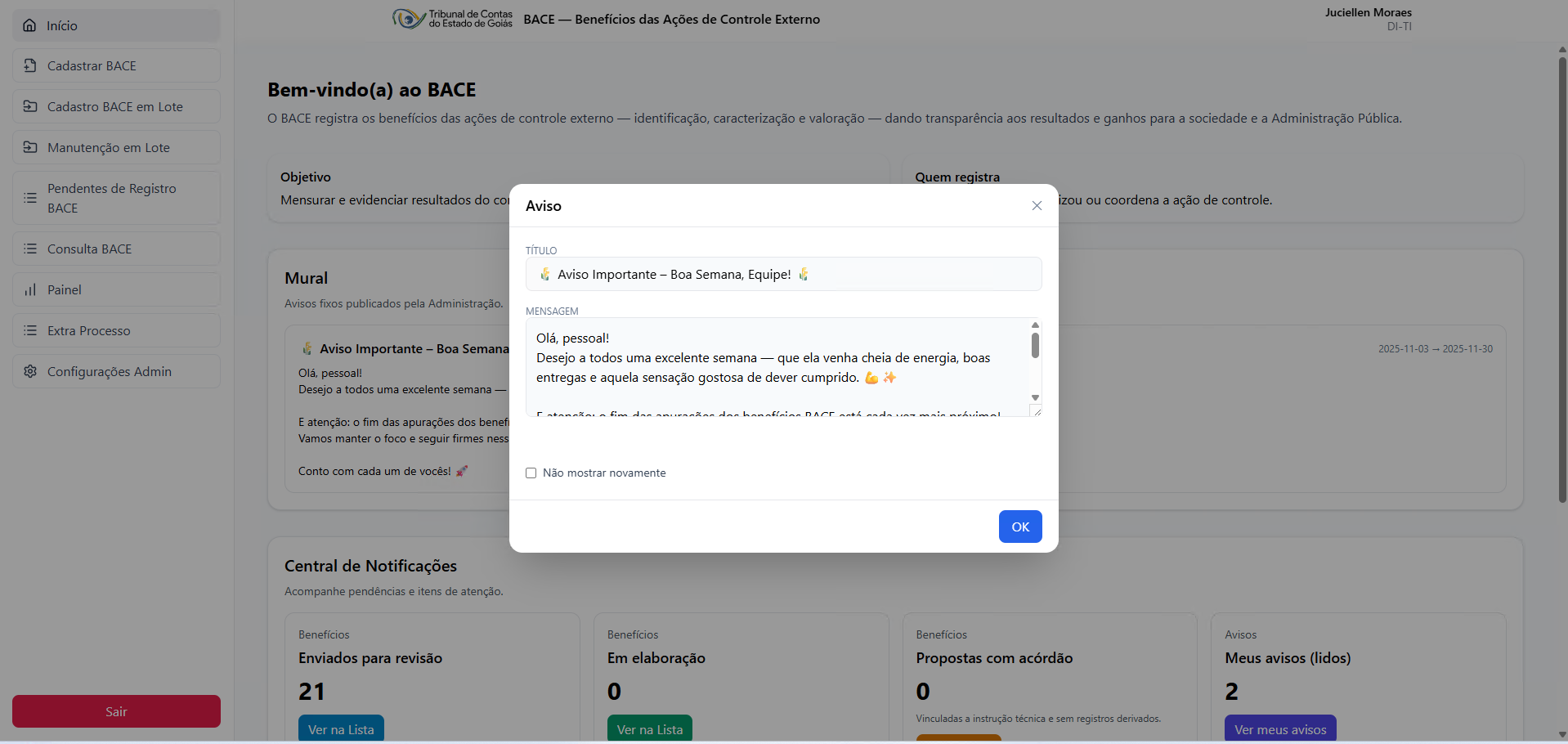The width and height of the screenshot is (1568, 744).
Task: Close the Aviso dialog with the X
Action: 1037,206
